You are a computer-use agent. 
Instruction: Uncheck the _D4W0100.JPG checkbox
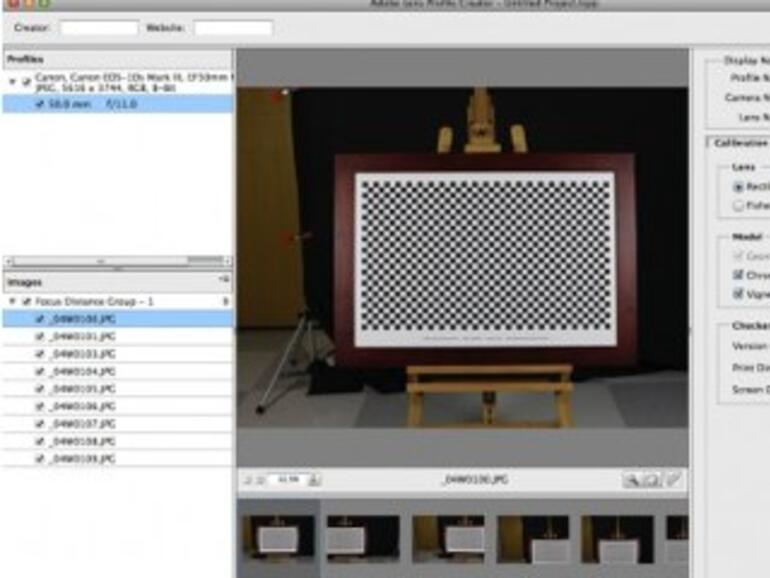tap(40, 319)
